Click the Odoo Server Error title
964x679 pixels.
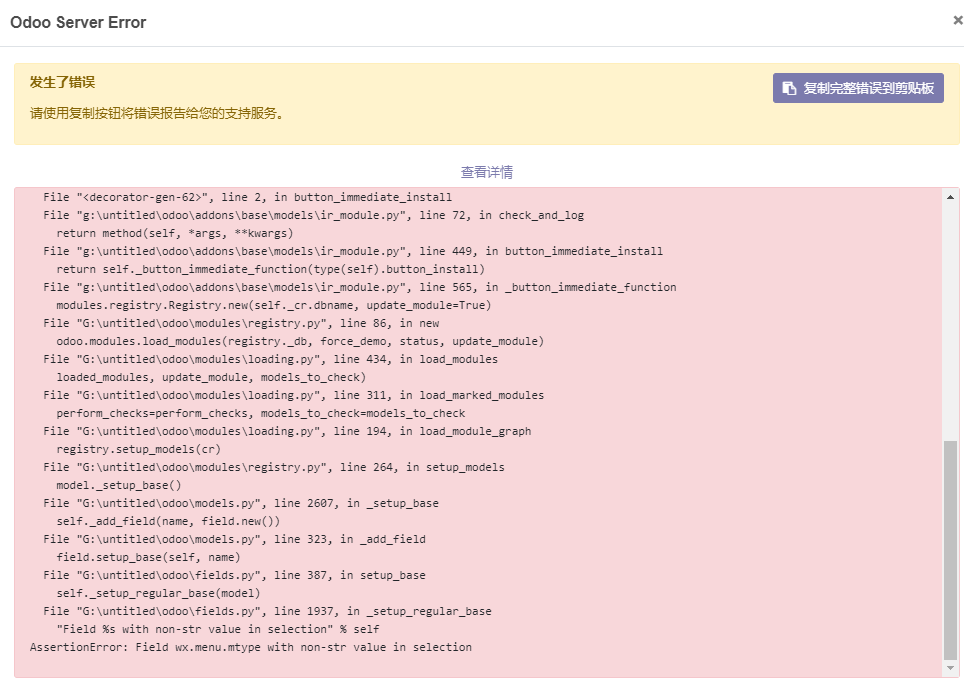(x=78, y=22)
